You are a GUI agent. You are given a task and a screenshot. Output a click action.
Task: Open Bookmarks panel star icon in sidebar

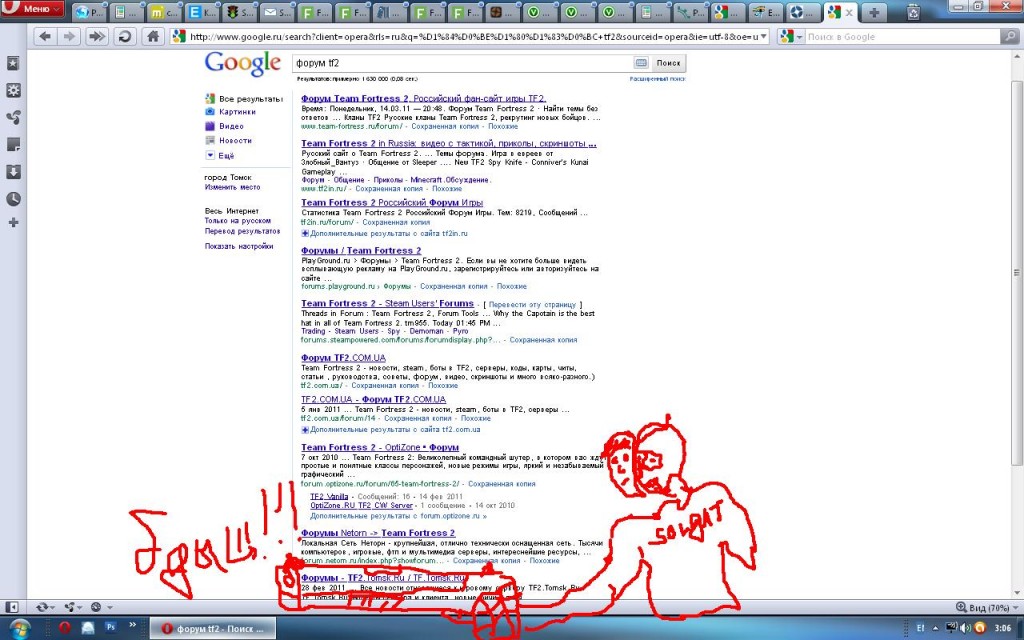pyautogui.click(x=13, y=63)
